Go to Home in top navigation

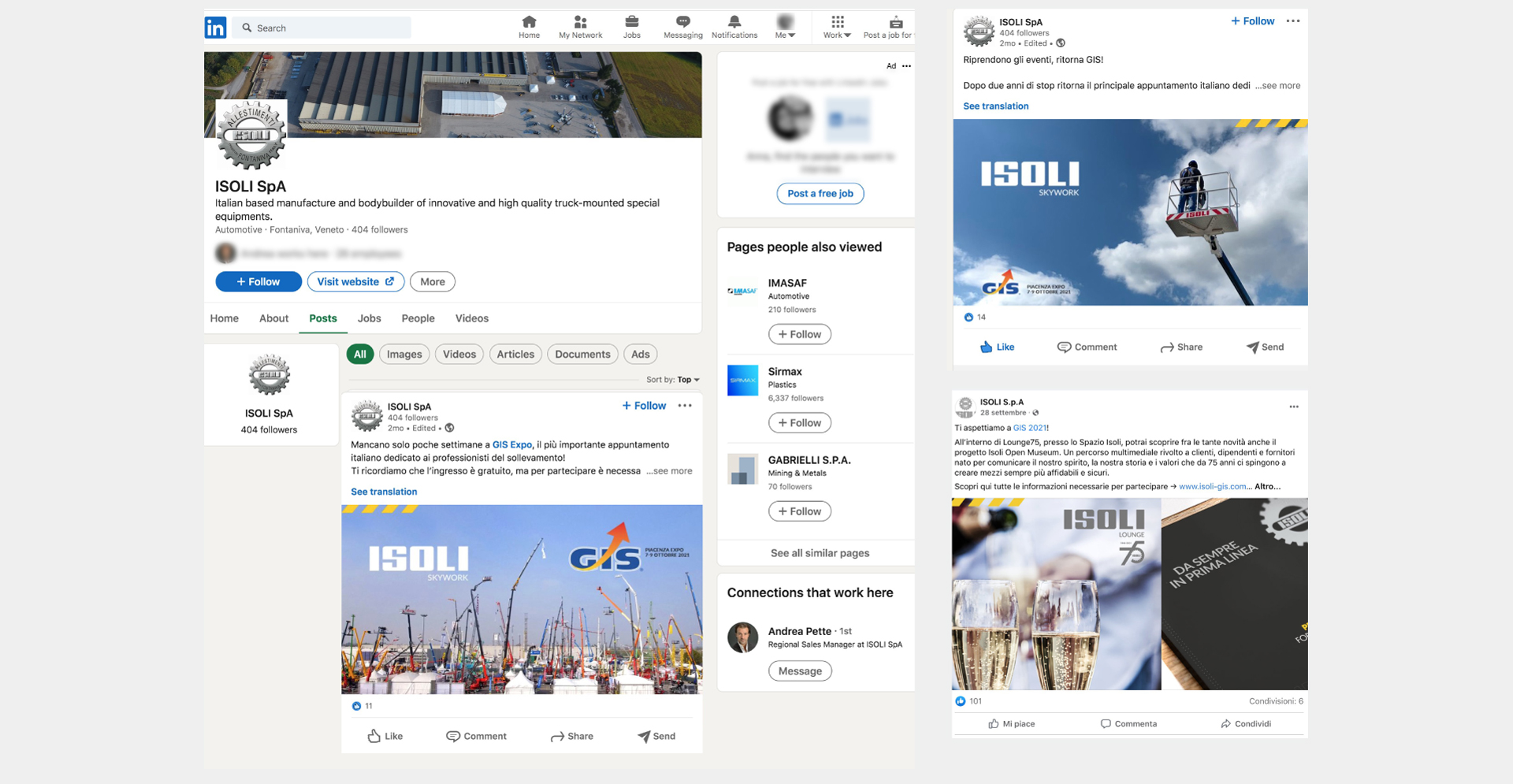tap(529, 27)
